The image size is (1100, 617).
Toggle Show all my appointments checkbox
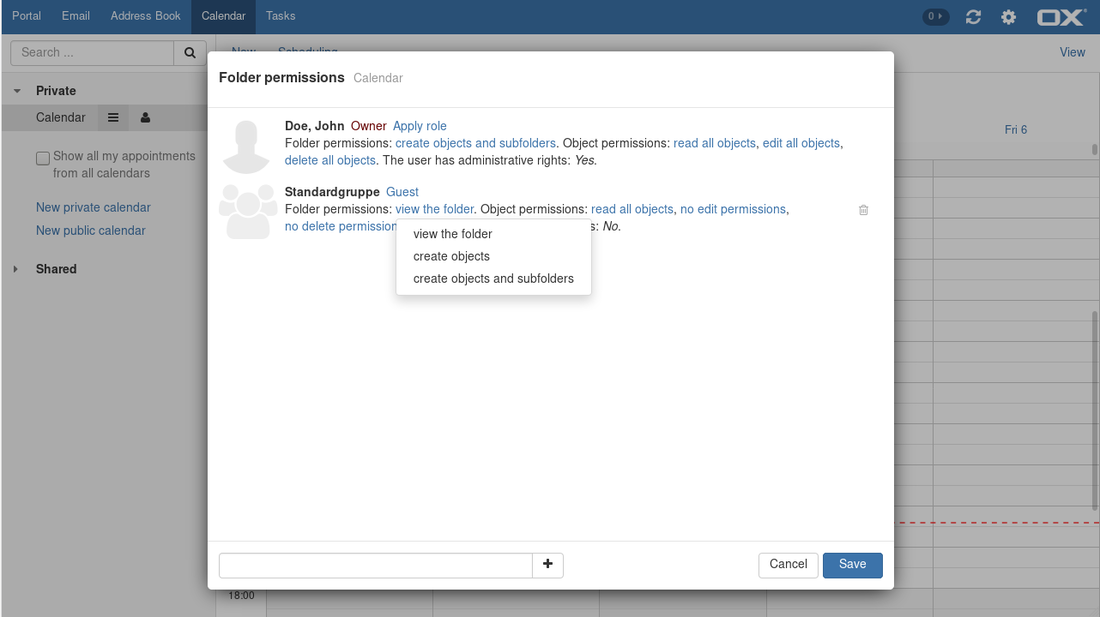[x=43, y=158]
